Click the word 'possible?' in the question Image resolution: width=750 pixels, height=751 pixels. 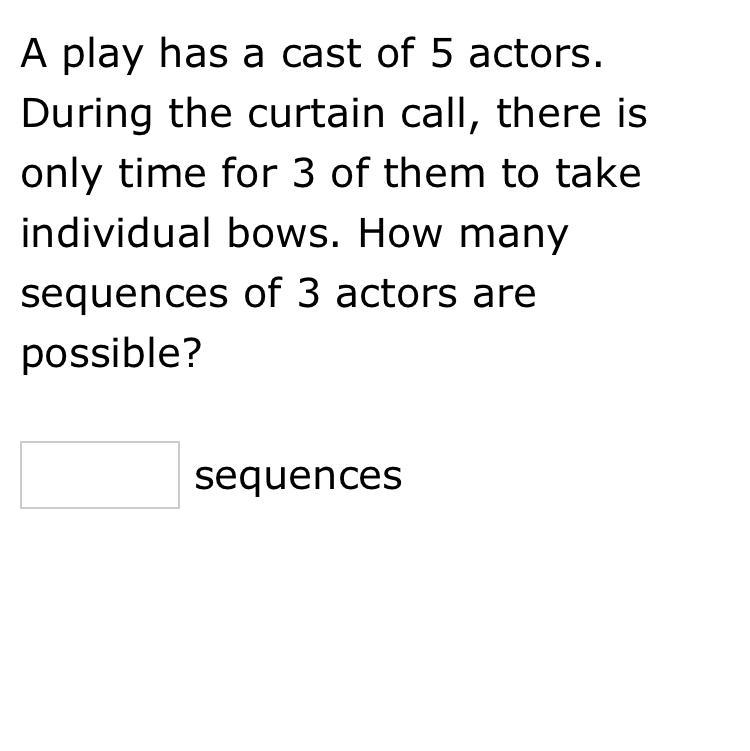(111, 355)
